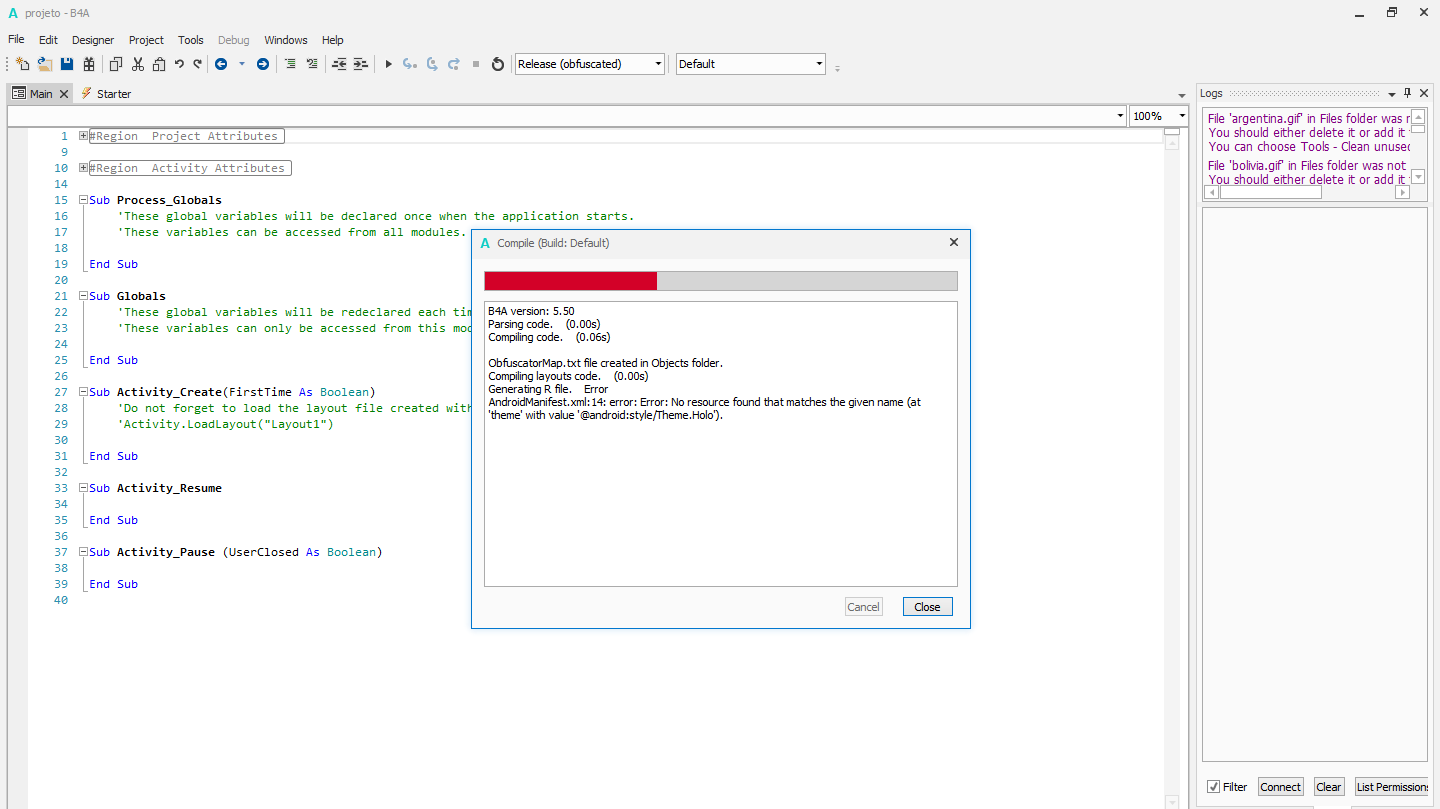Collapse the Sub Activity_Create block
Screen dimensions: 1440x809
point(83,391)
